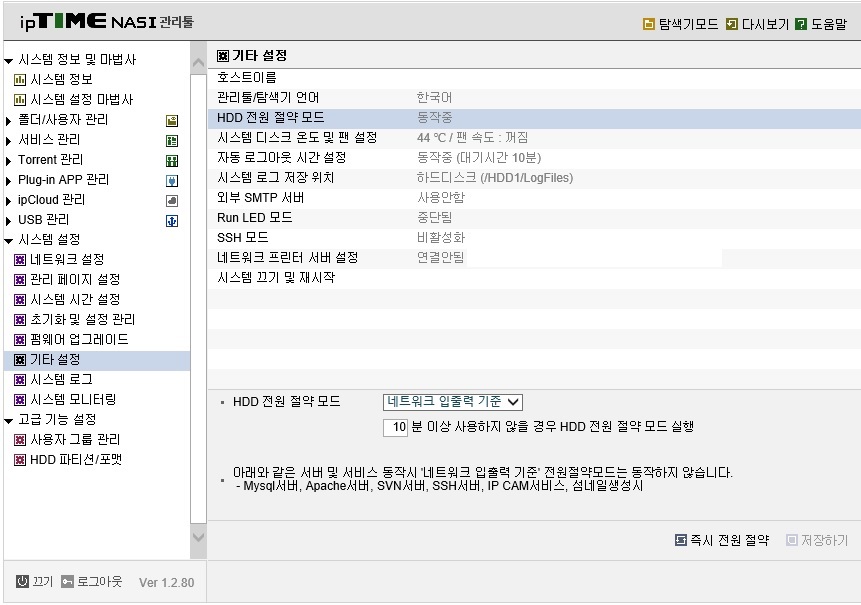Click the 다시보기 refresh icon
This screenshot has height=605, width=861.
coord(731,24)
